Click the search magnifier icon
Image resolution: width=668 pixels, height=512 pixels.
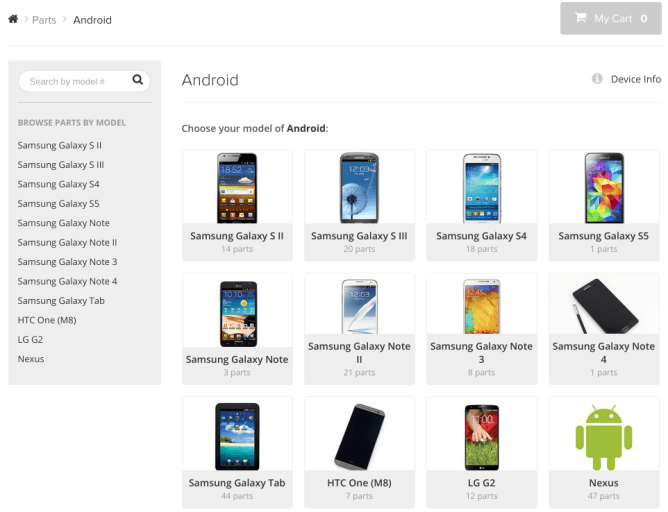[x=138, y=80]
